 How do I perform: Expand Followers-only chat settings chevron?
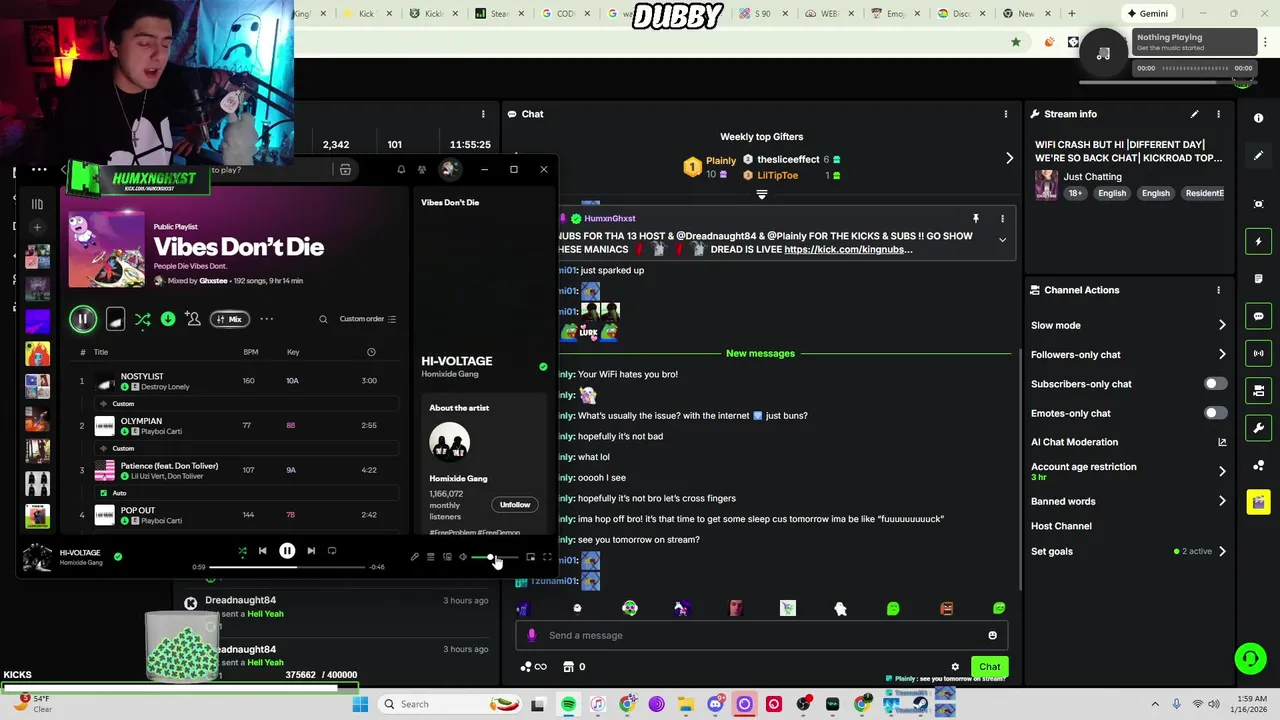[x=1222, y=354]
